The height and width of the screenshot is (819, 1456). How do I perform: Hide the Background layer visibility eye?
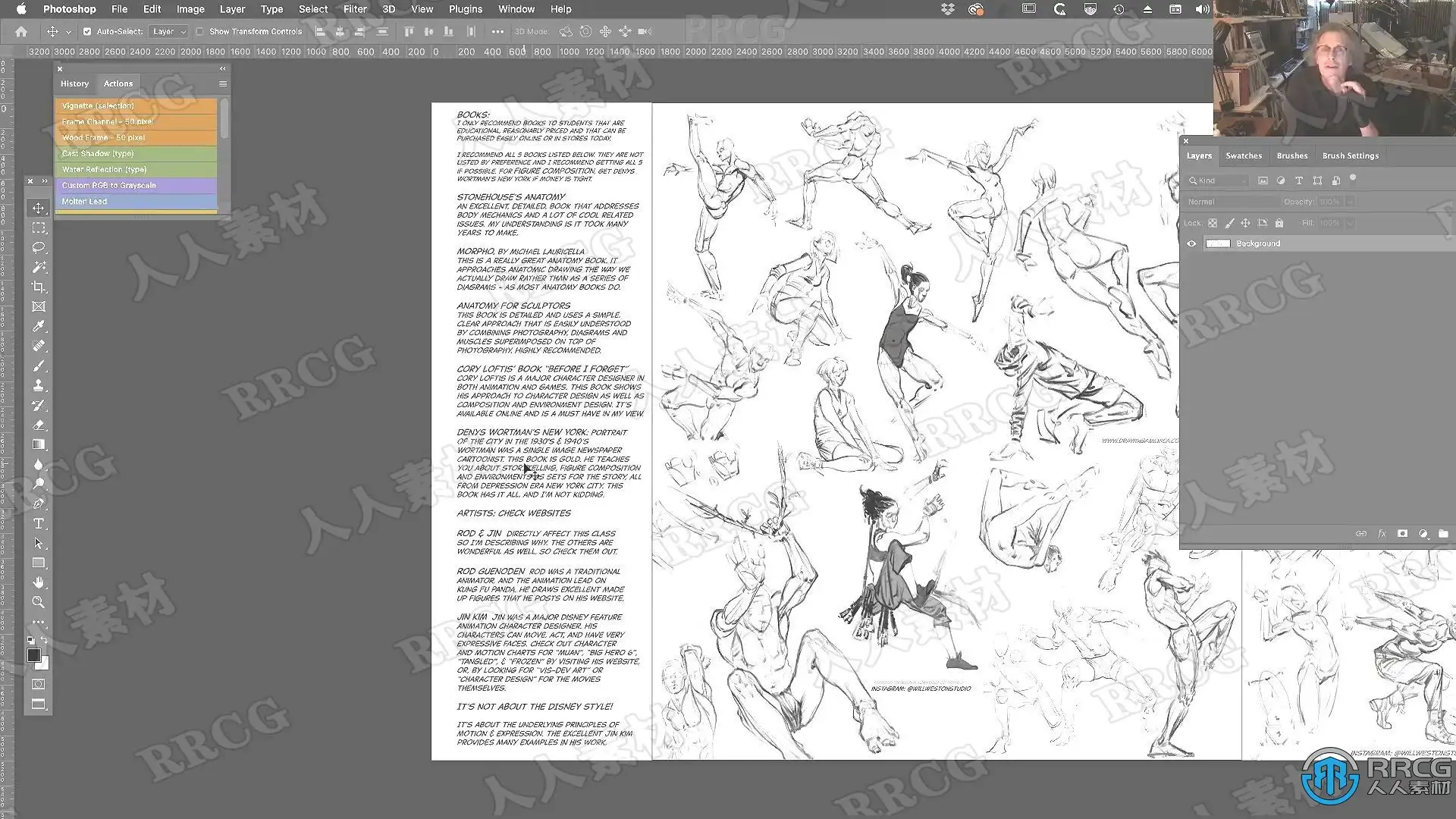click(1191, 243)
